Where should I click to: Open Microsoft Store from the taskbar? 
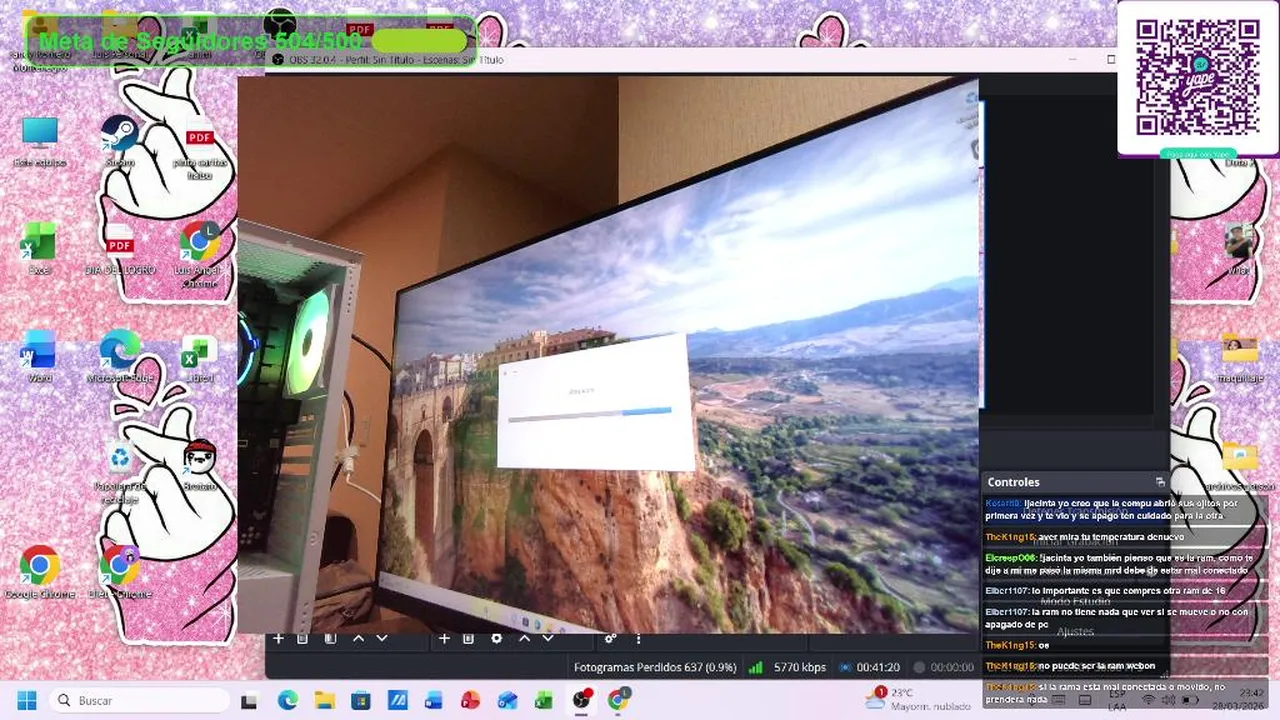tap(361, 700)
